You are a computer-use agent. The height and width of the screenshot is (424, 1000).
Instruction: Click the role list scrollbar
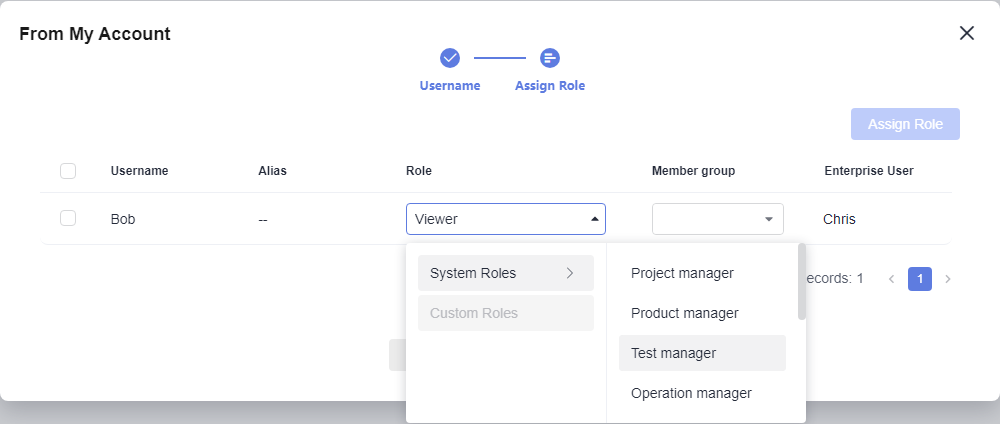pyautogui.click(x=802, y=281)
